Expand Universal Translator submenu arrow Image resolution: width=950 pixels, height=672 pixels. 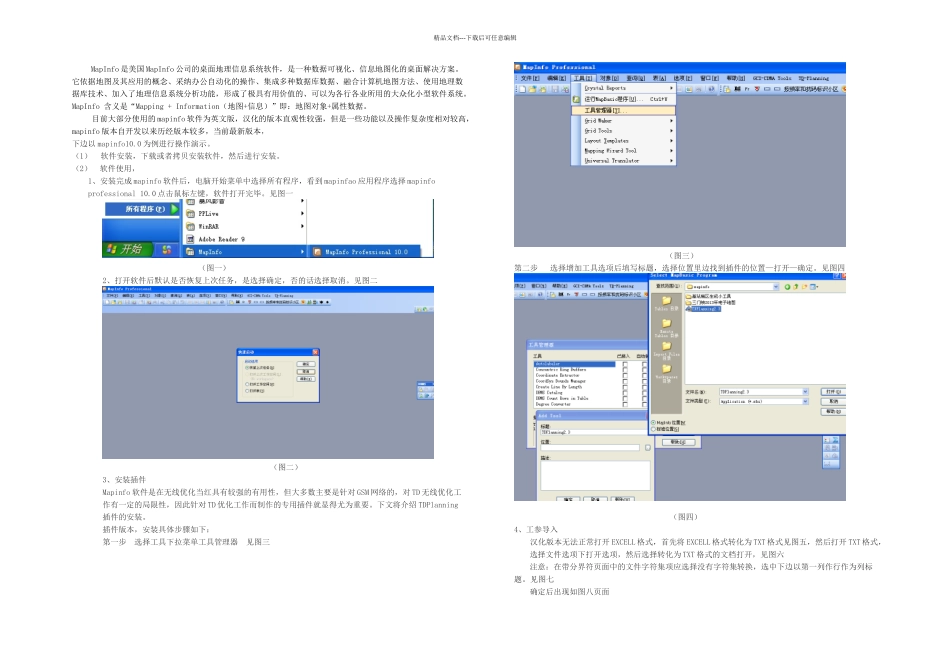671,161
